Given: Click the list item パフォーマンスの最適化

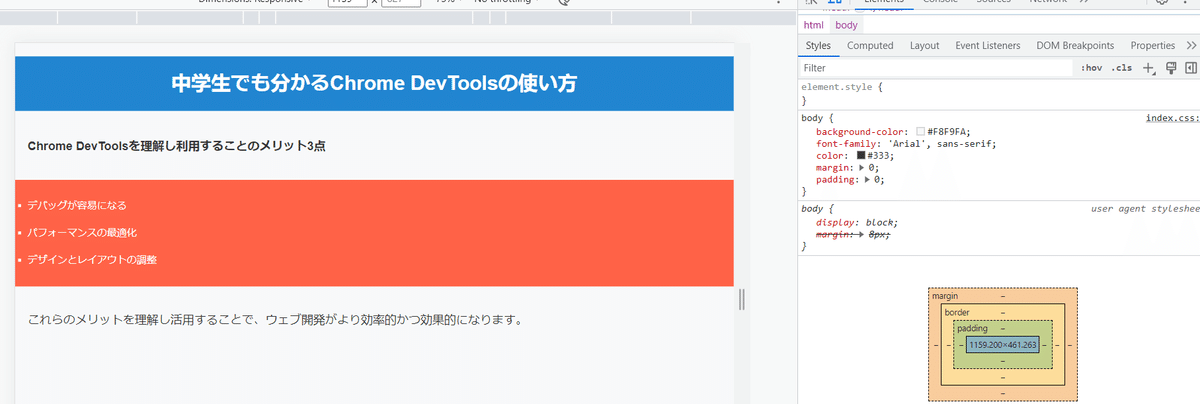Looking at the screenshot, I should click(x=82, y=232).
